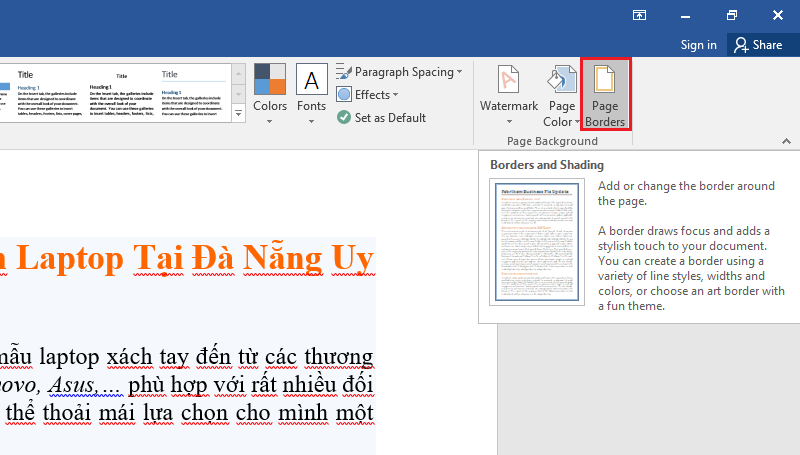800x455 pixels.
Task: Click the word 'laptop' in the paragraph
Action: 70,357
